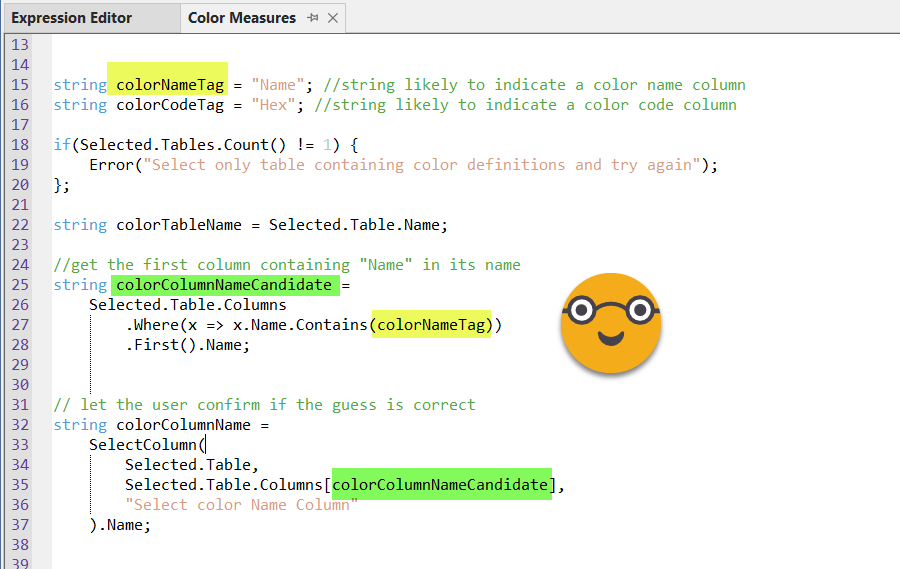Switch to the Expression Editor tab

[71, 18]
